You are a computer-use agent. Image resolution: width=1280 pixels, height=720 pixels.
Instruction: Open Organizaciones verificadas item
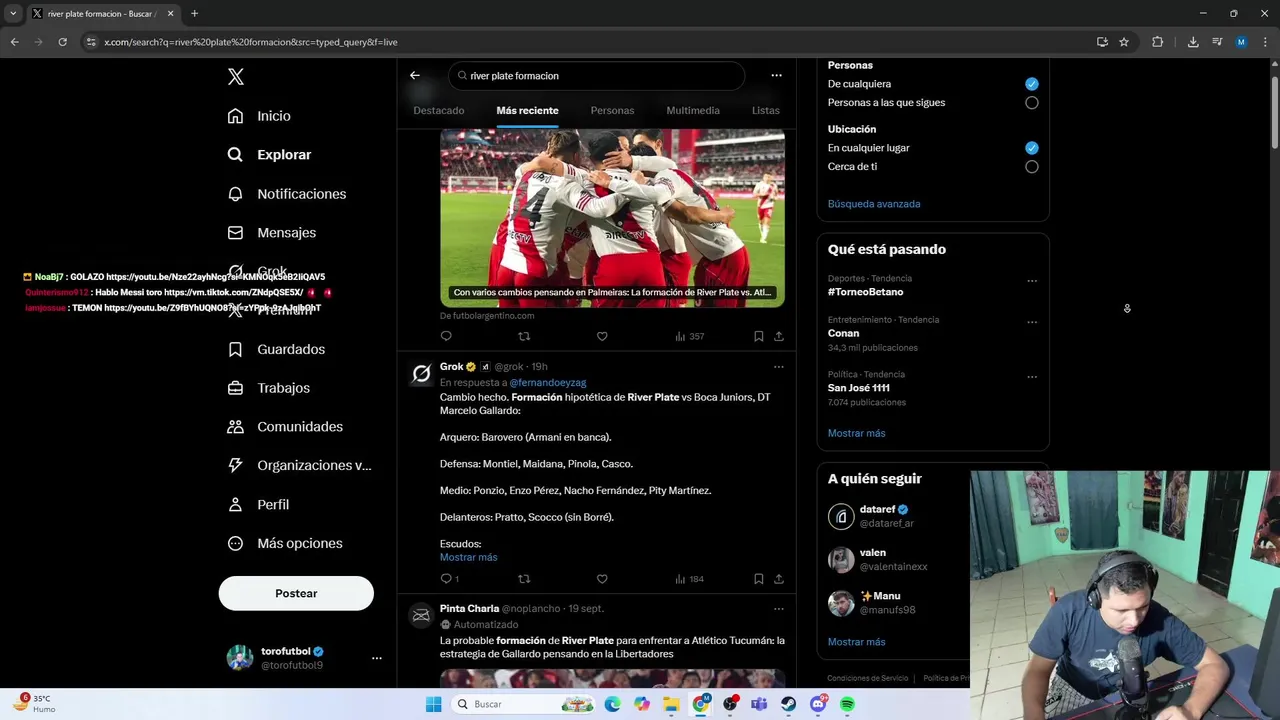tap(299, 465)
